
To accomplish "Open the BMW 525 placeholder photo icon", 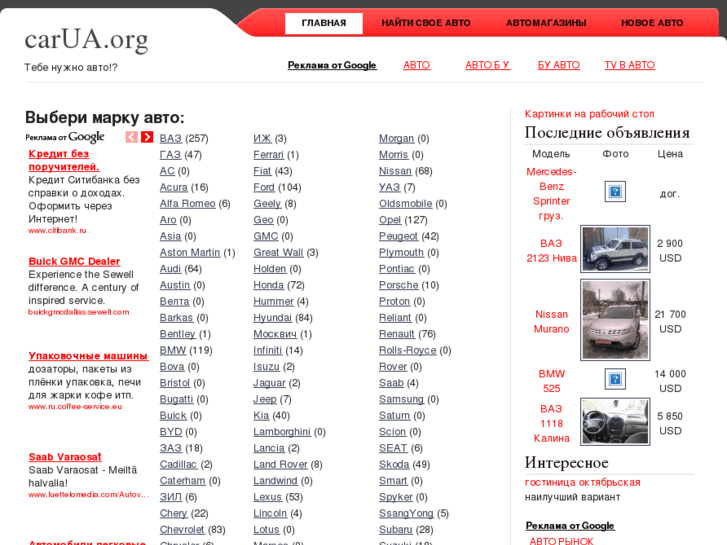I will pyautogui.click(x=615, y=379).
